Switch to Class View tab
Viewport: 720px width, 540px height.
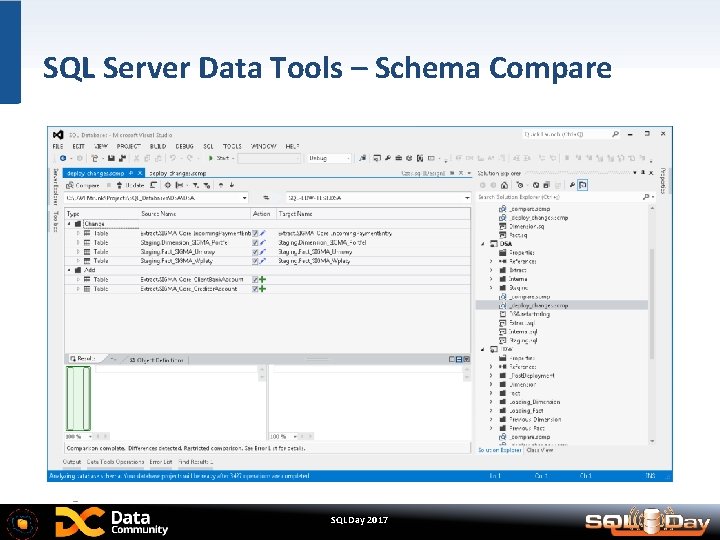540,450
